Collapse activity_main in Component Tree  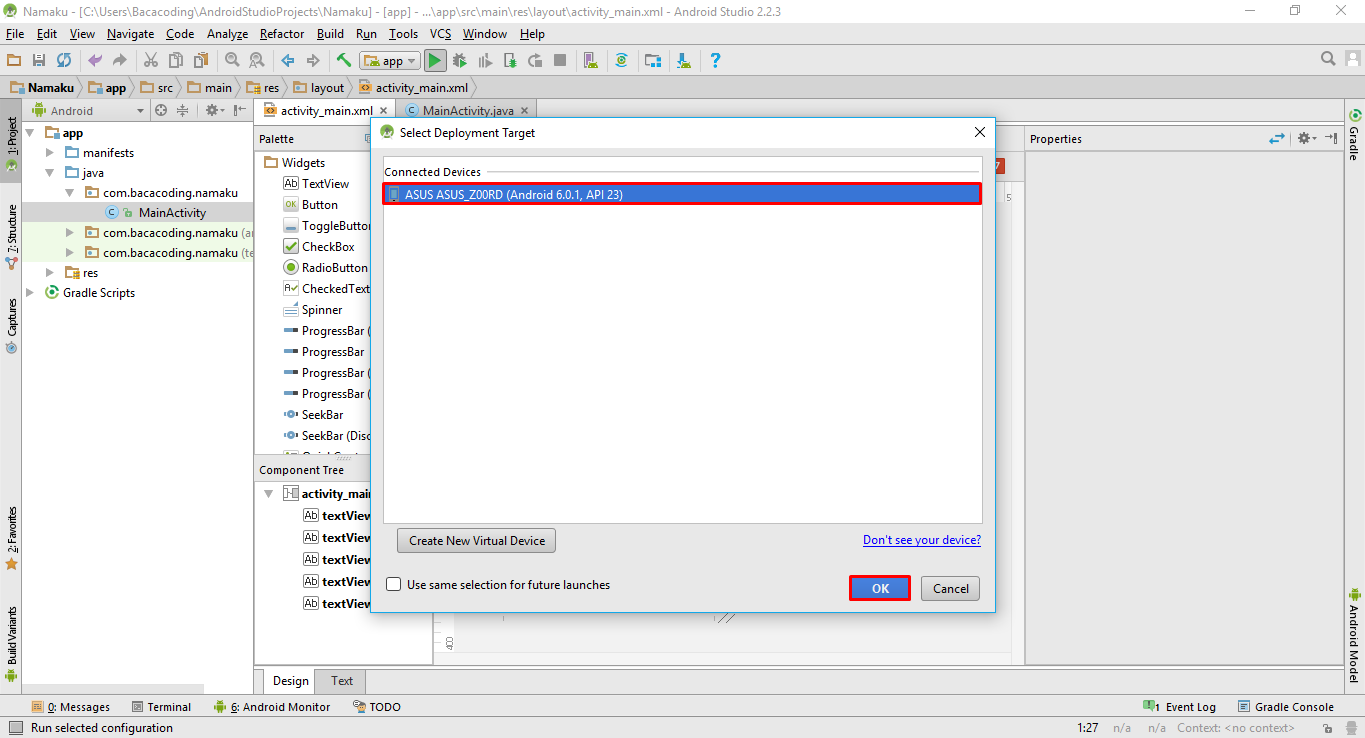(268, 493)
